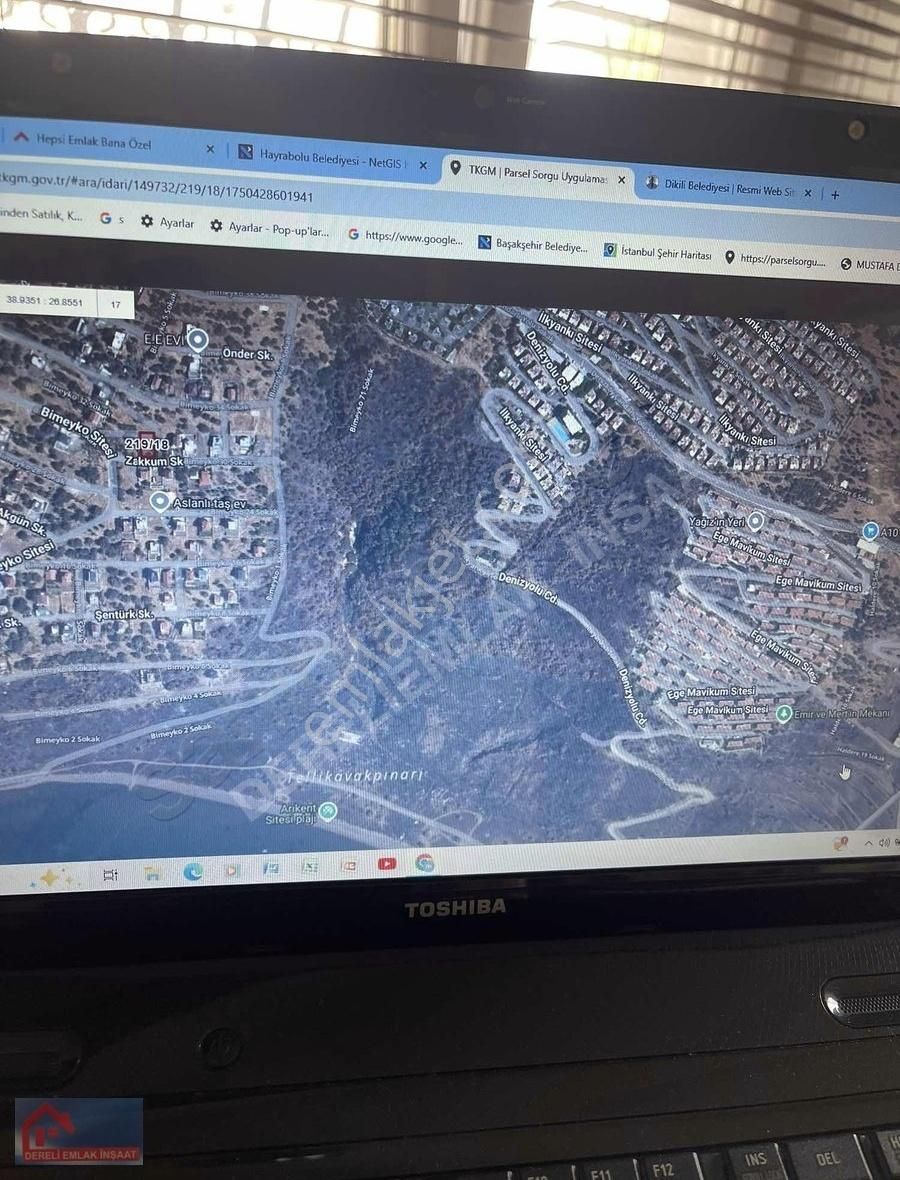The height and width of the screenshot is (1180, 900).
Task: Switch to the Hayrabolu Belediyesi NetGIS tab
Action: 331,158
